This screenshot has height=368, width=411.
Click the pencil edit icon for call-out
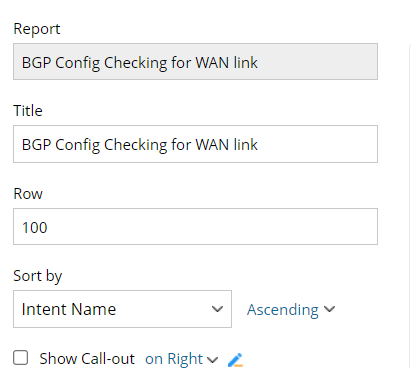tap(235, 360)
